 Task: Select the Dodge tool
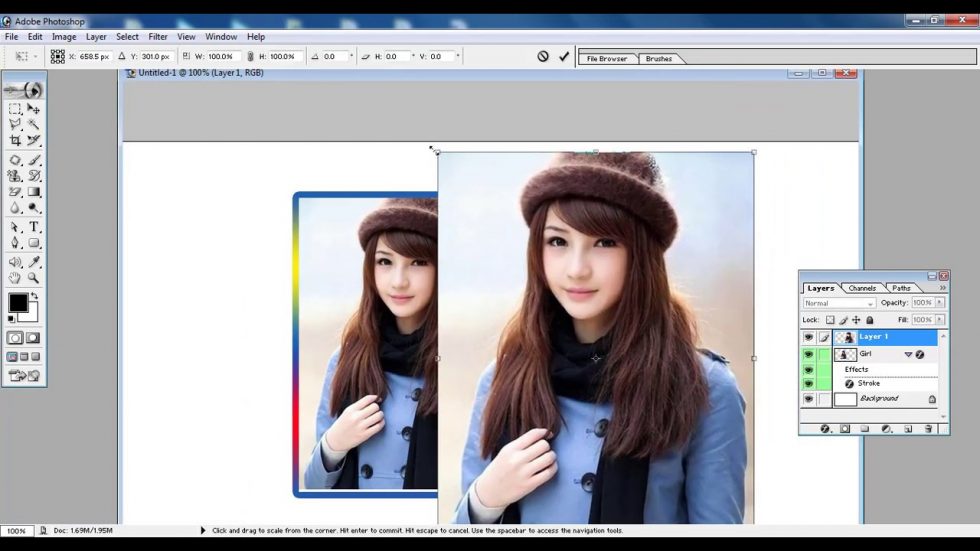point(34,207)
